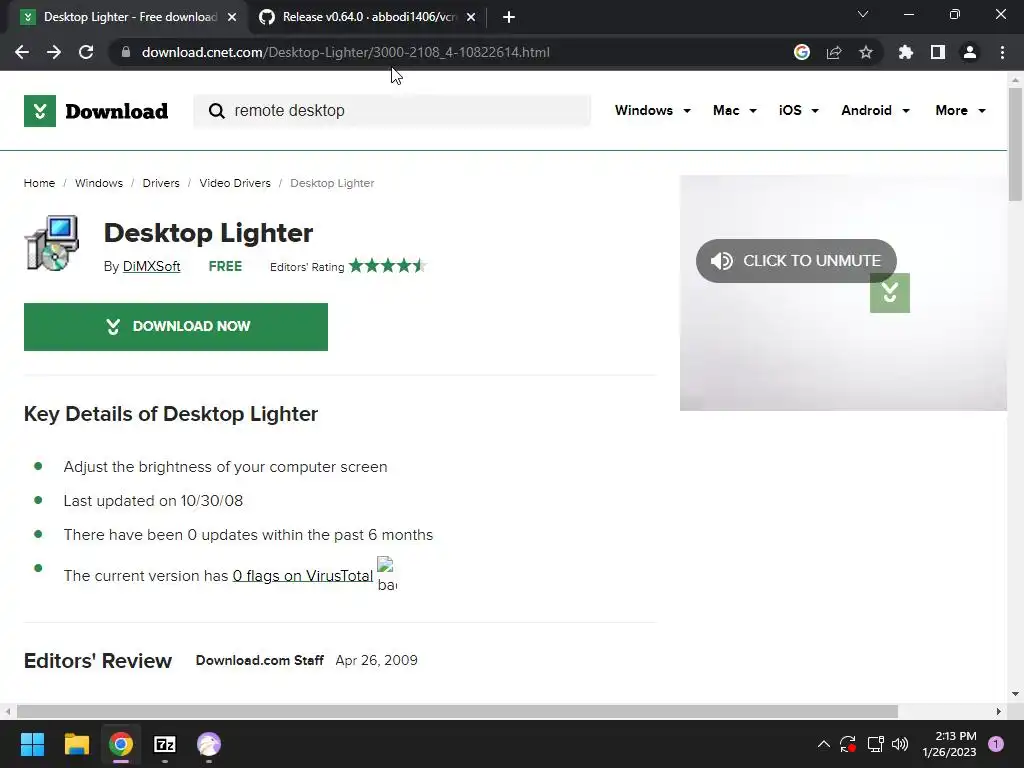1024x768 pixels.
Task: Open the Google icon in address bar
Action: pyautogui.click(x=802, y=52)
